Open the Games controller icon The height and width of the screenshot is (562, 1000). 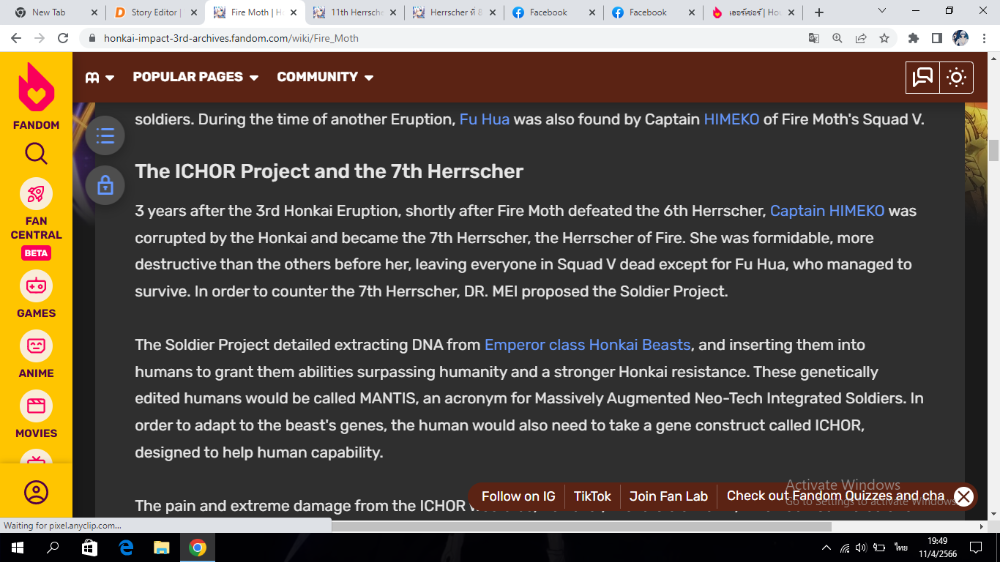point(36,286)
